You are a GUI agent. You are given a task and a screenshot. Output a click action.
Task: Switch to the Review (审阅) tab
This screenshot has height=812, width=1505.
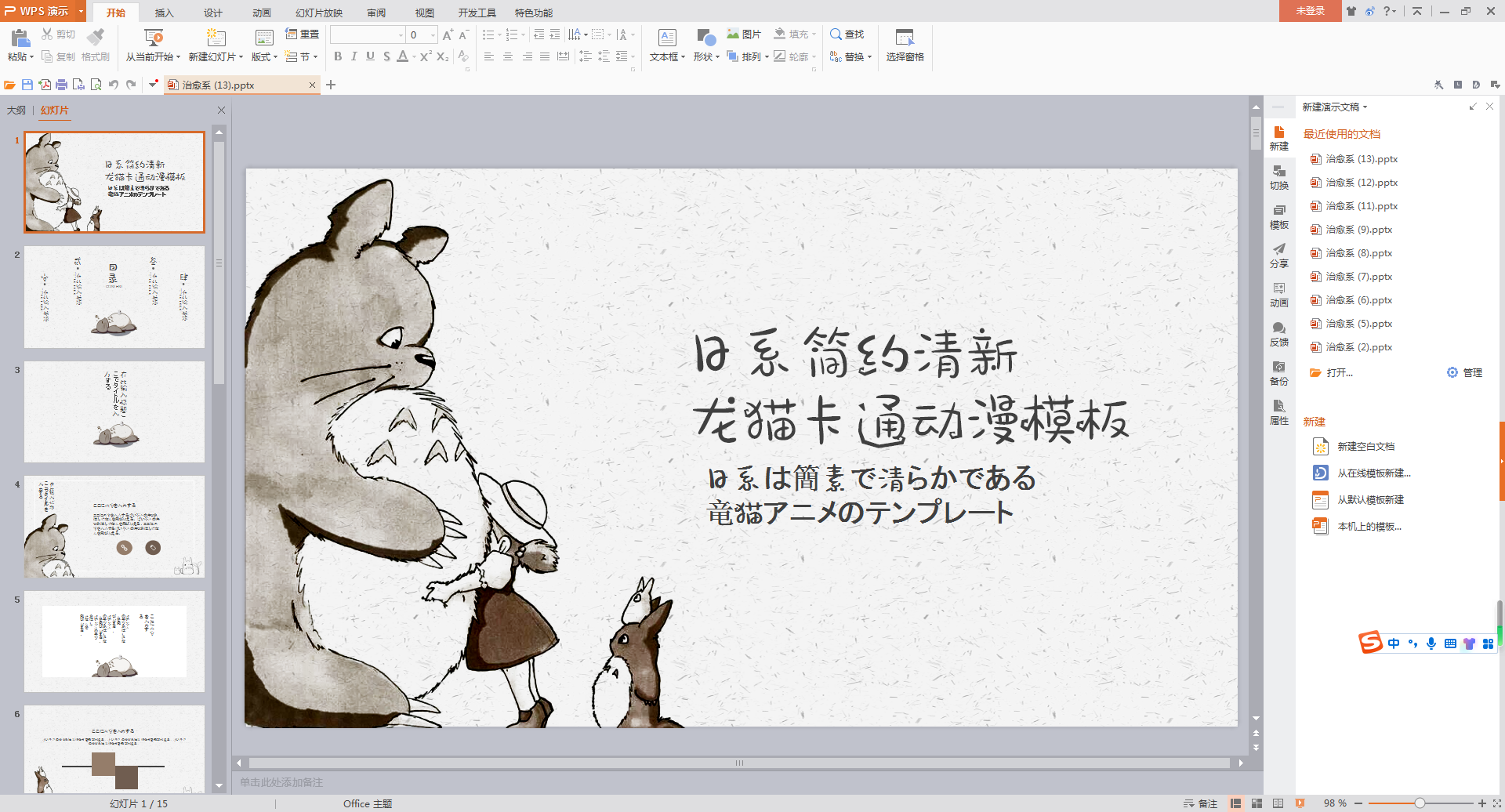[x=376, y=13]
